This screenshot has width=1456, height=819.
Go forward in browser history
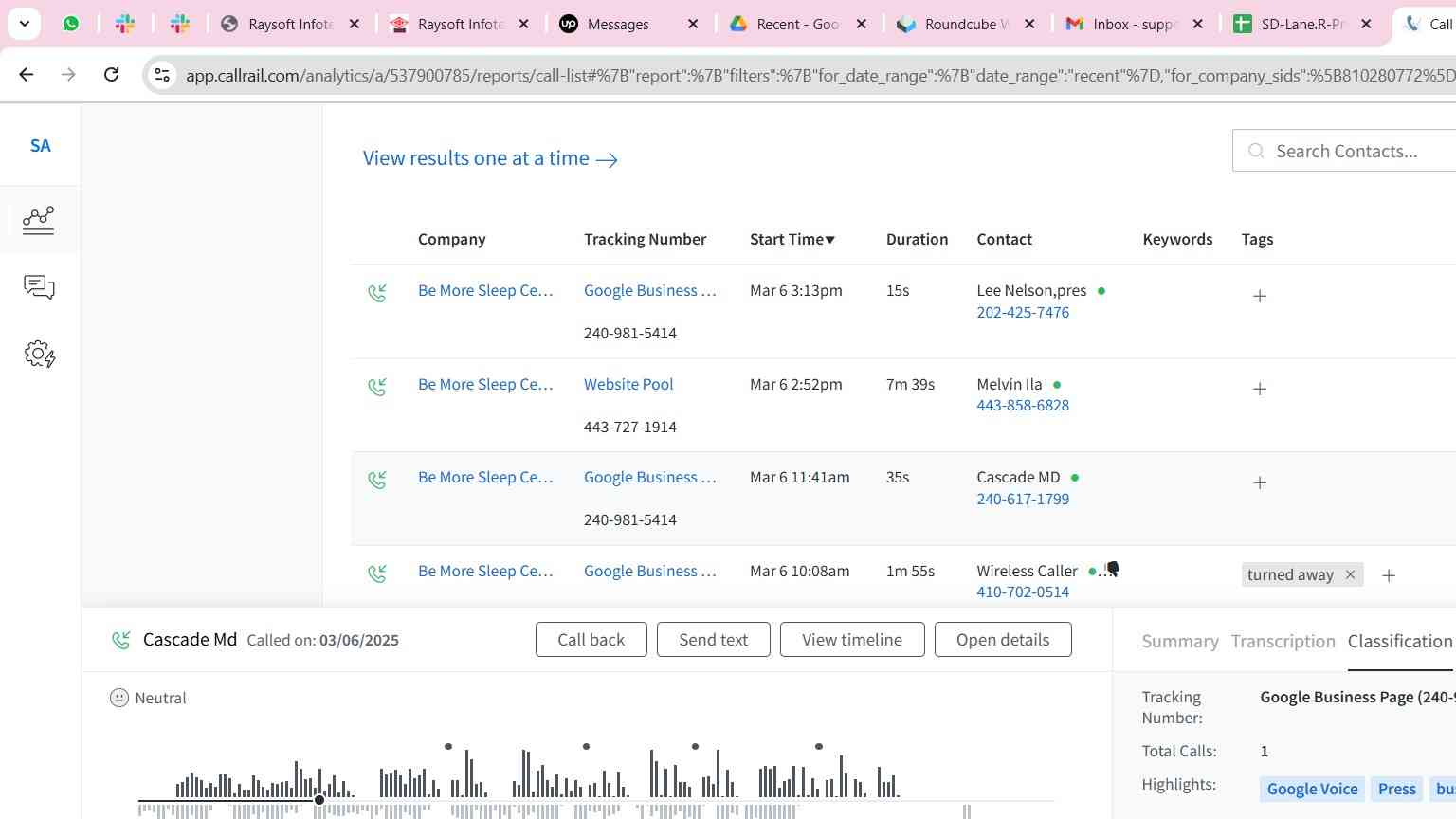[68, 74]
